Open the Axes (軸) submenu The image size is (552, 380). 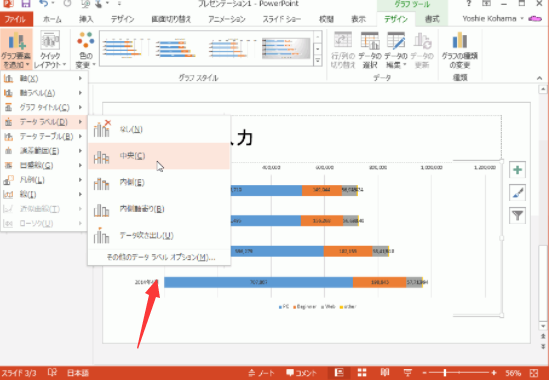[x=44, y=78]
